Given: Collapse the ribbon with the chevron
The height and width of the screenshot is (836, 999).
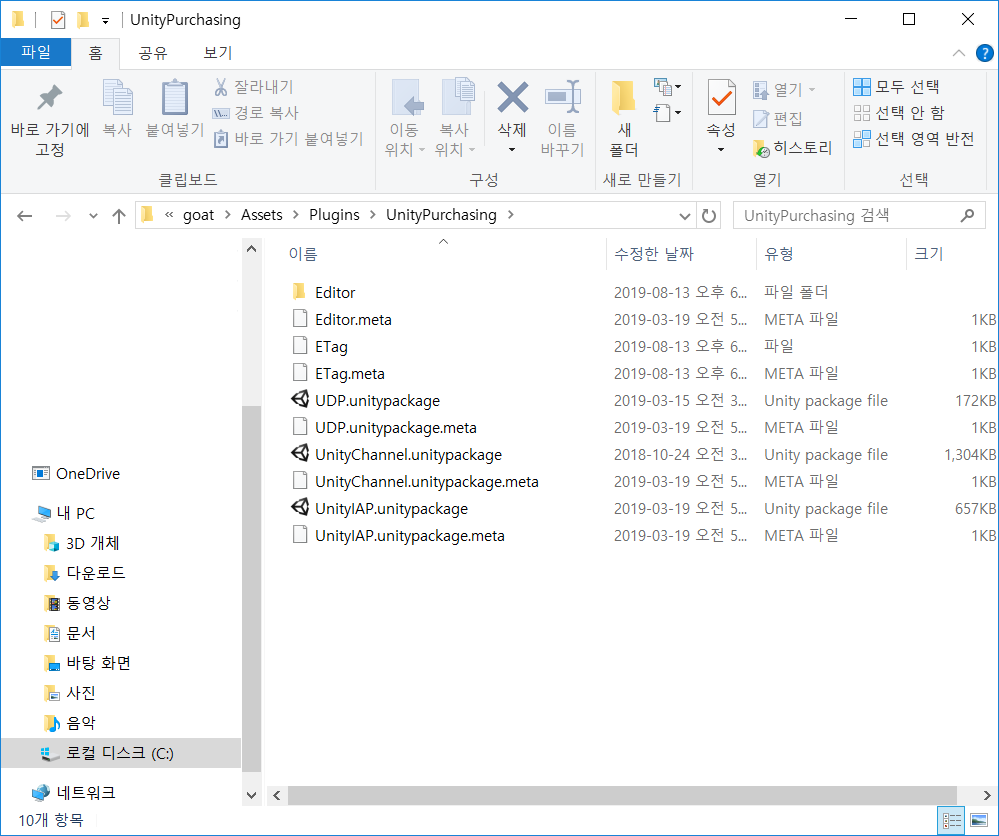Looking at the screenshot, I should point(958,53).
